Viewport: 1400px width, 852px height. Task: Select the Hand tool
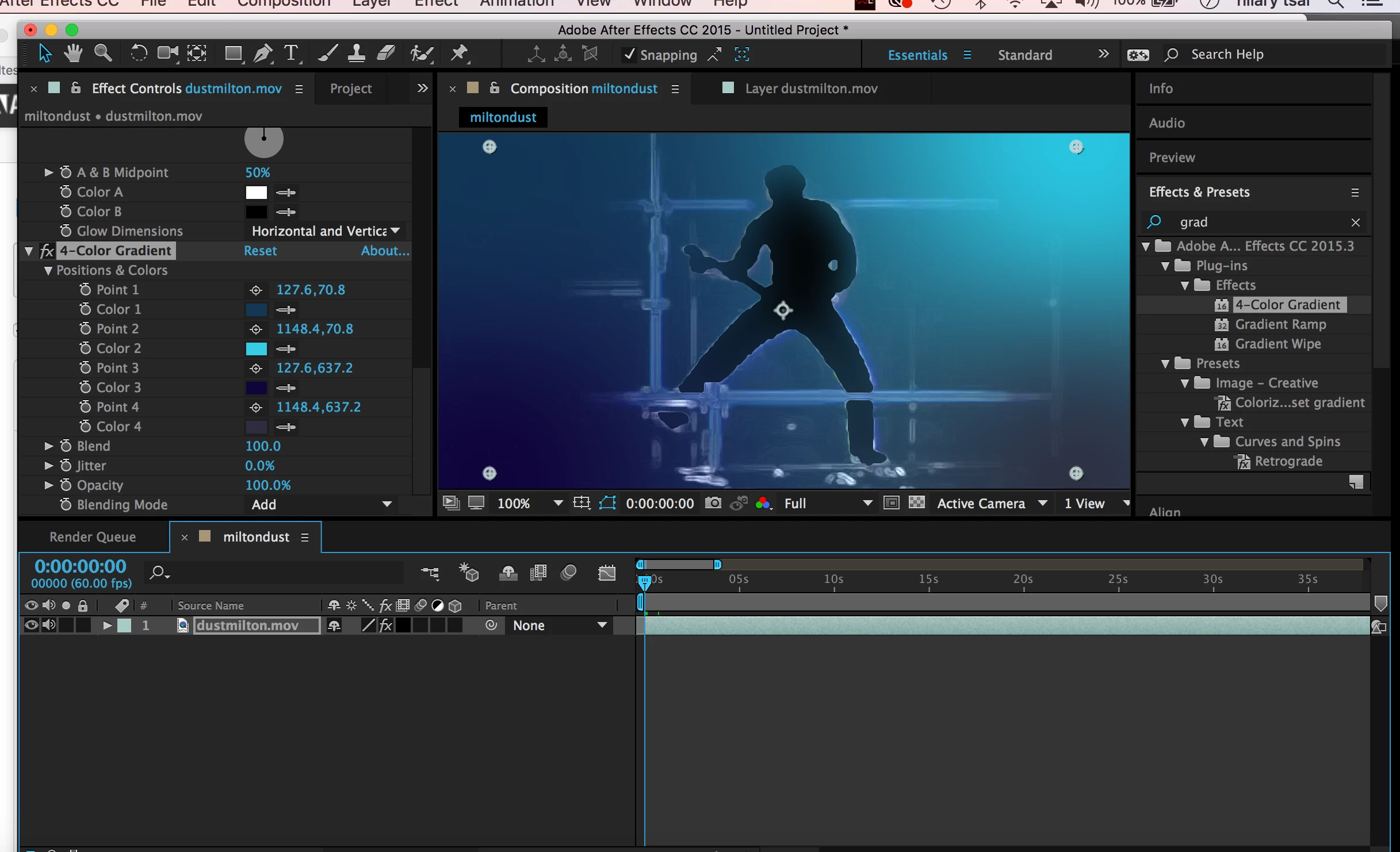(73, 54)
